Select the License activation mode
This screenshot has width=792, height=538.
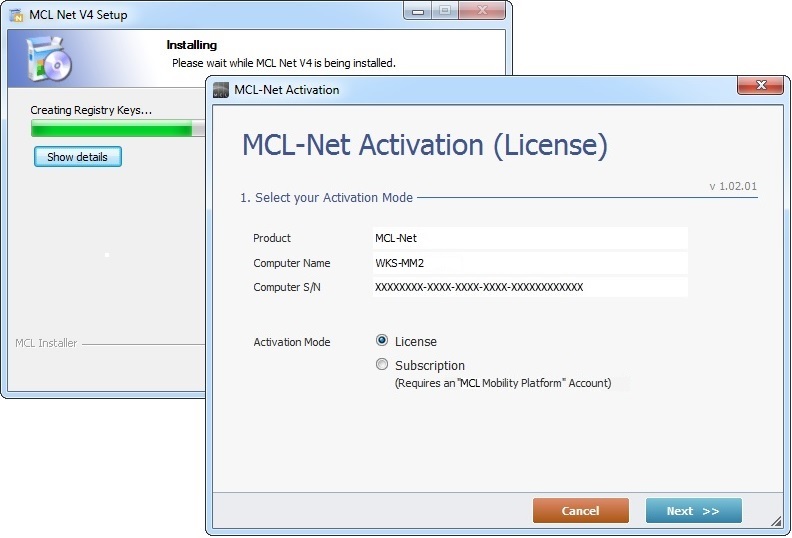coord(382,341)
